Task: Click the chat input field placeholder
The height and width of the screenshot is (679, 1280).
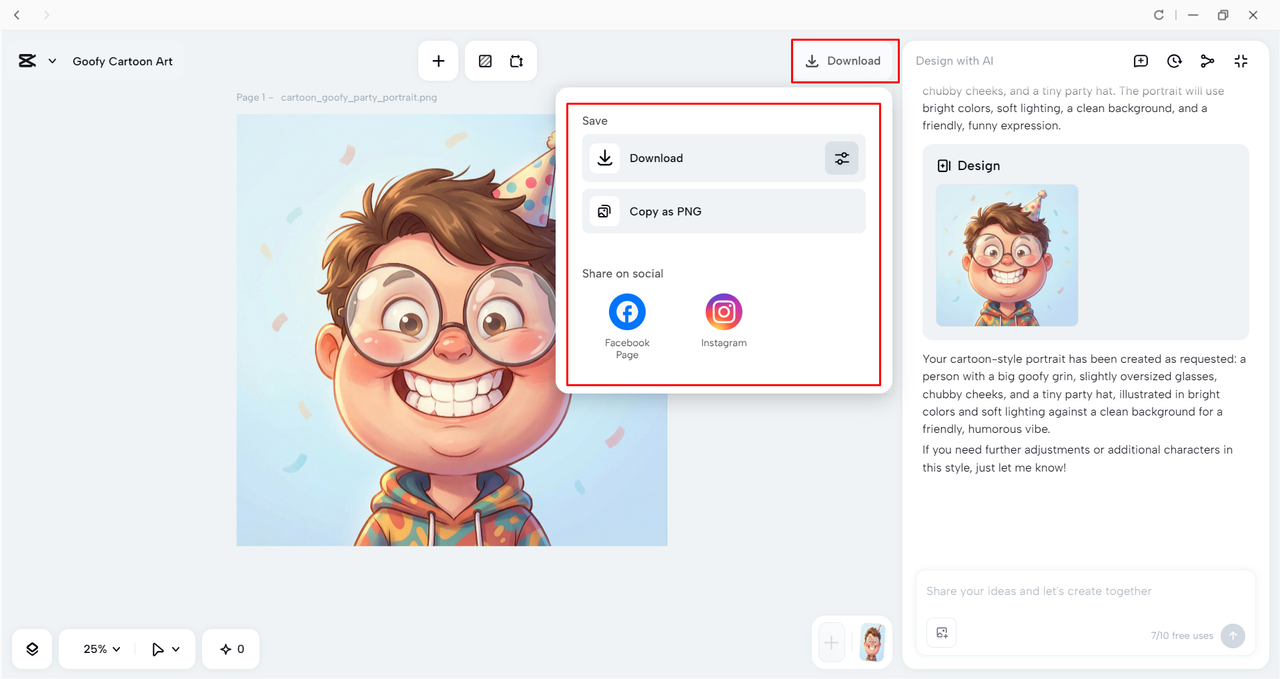Action: [x=1039, y=591]
